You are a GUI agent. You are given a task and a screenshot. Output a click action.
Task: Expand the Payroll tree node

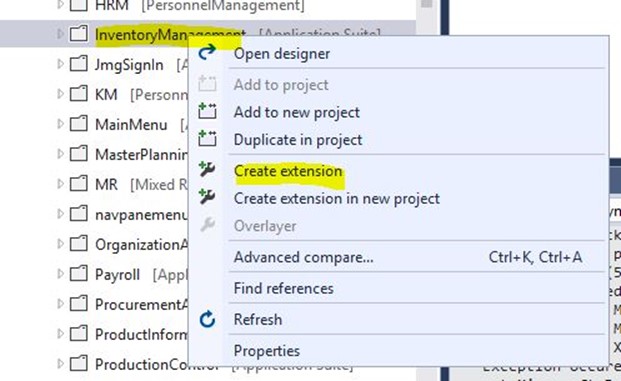[60, 274]
